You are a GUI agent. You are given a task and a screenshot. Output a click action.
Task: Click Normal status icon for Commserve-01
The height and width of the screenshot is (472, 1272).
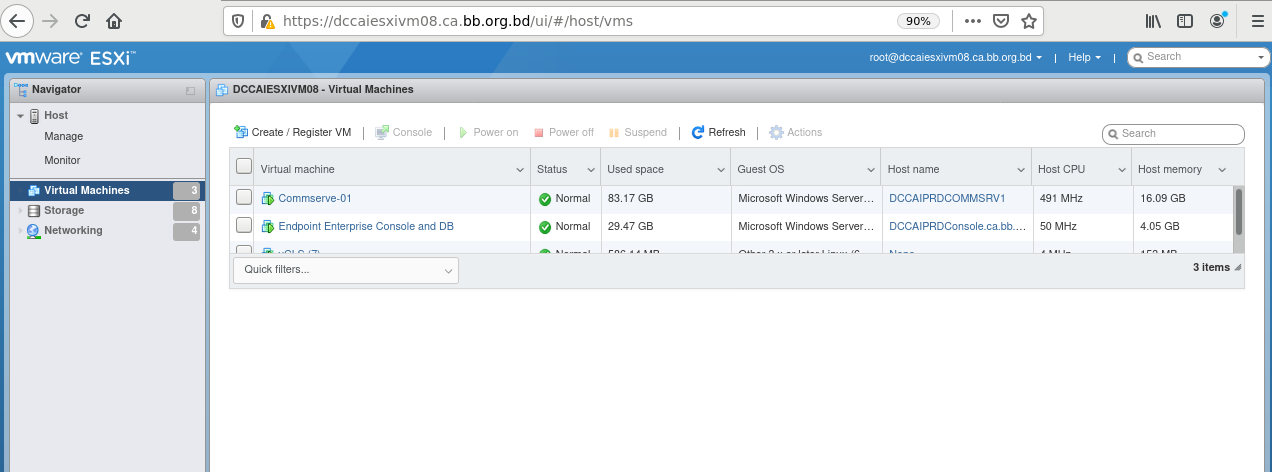545,199
